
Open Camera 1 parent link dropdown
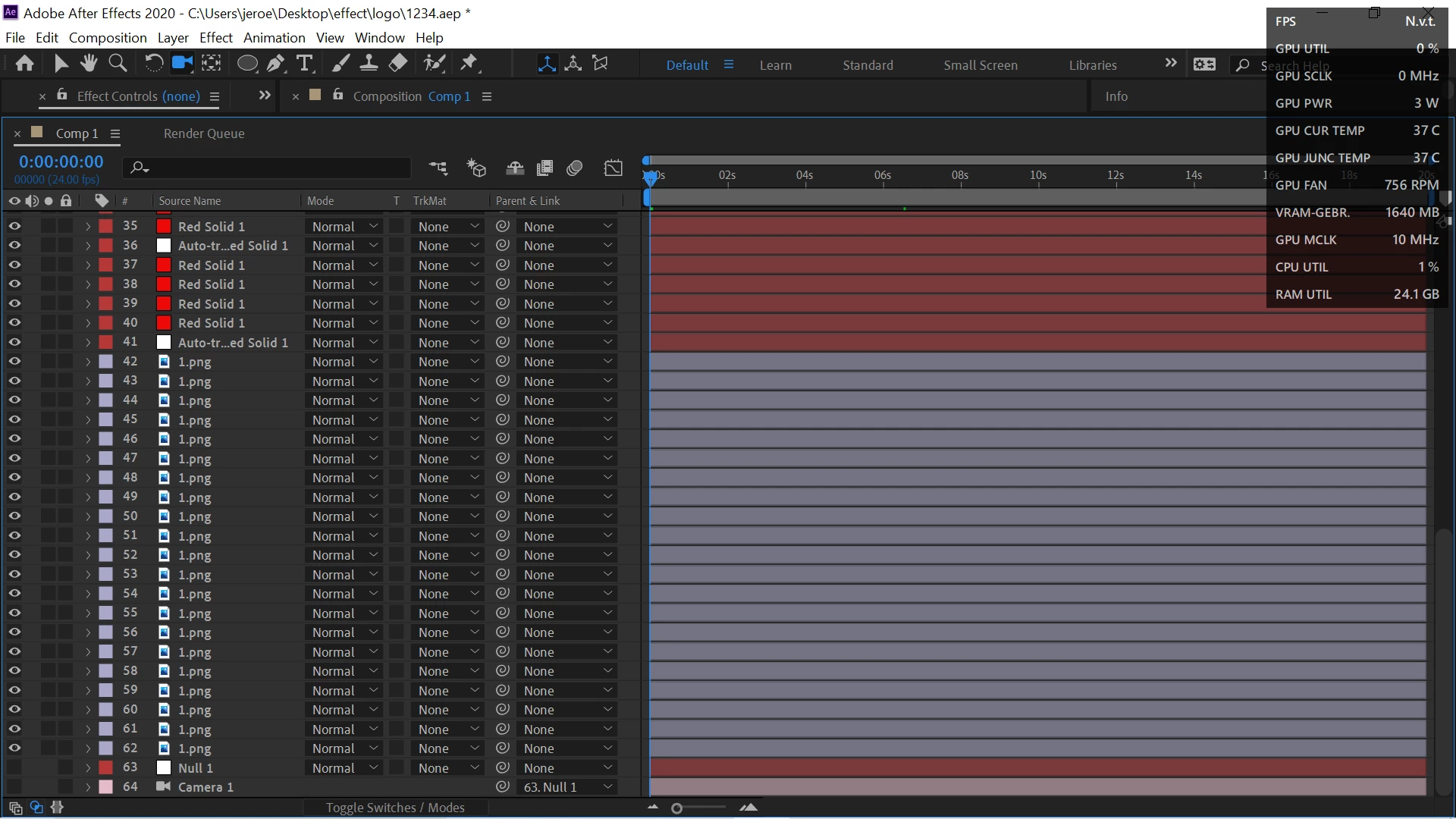coord(566,787)
